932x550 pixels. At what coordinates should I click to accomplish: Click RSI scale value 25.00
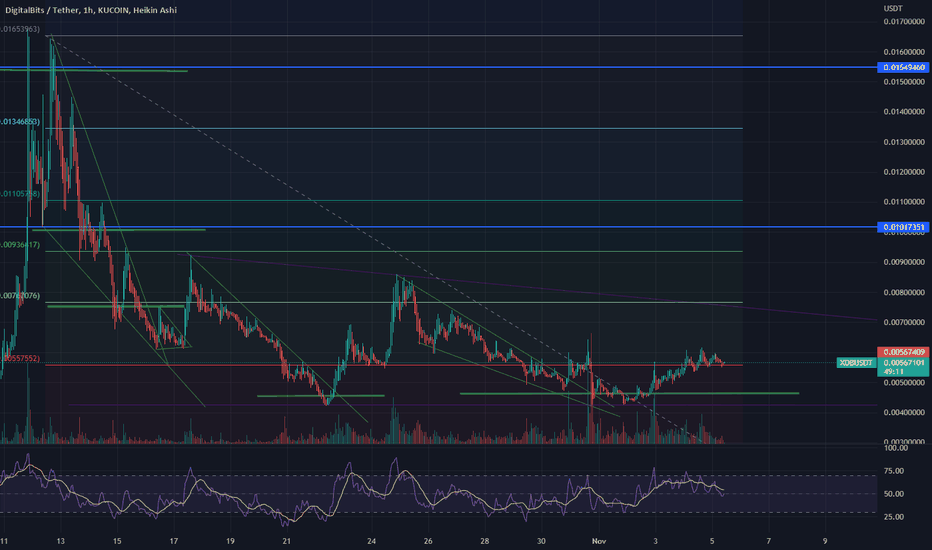[894, 517]
